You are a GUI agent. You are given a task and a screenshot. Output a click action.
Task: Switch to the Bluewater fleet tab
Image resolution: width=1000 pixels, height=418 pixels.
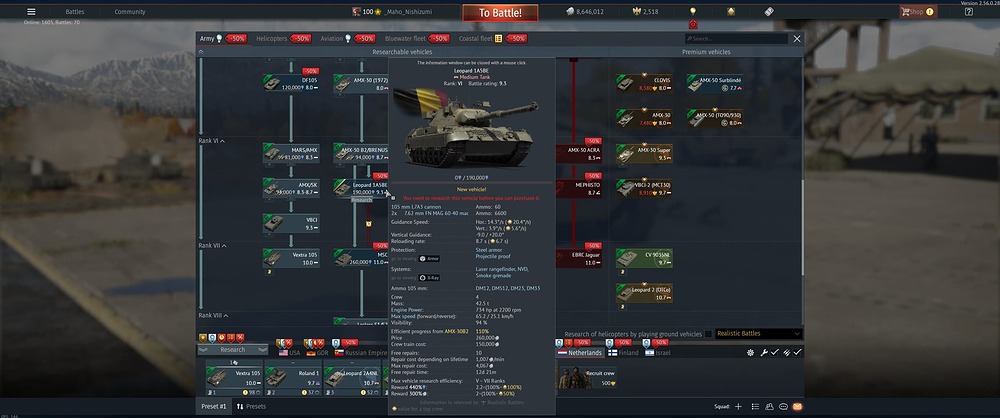405,38
